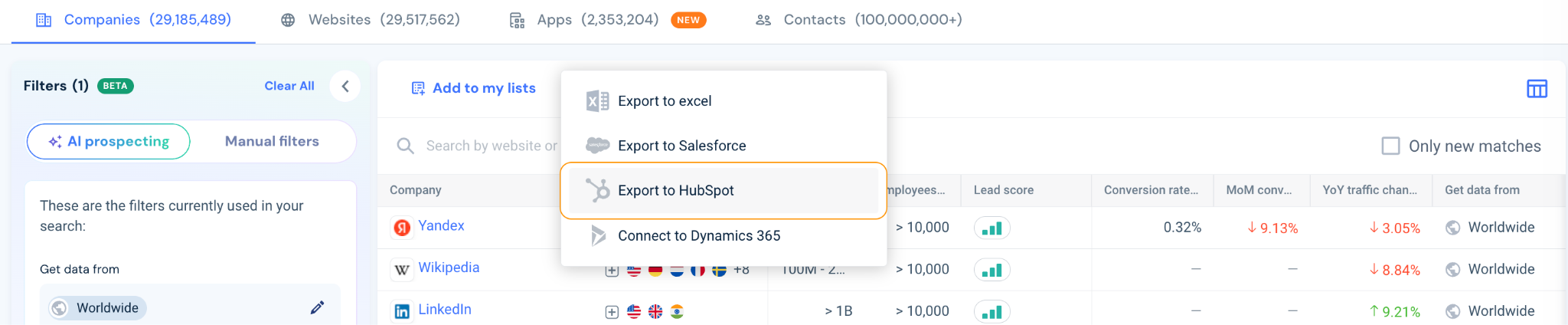Click the Clear All filters link
The width and height of the screenshot is (1568, 325).
click(x=289, y=86)
